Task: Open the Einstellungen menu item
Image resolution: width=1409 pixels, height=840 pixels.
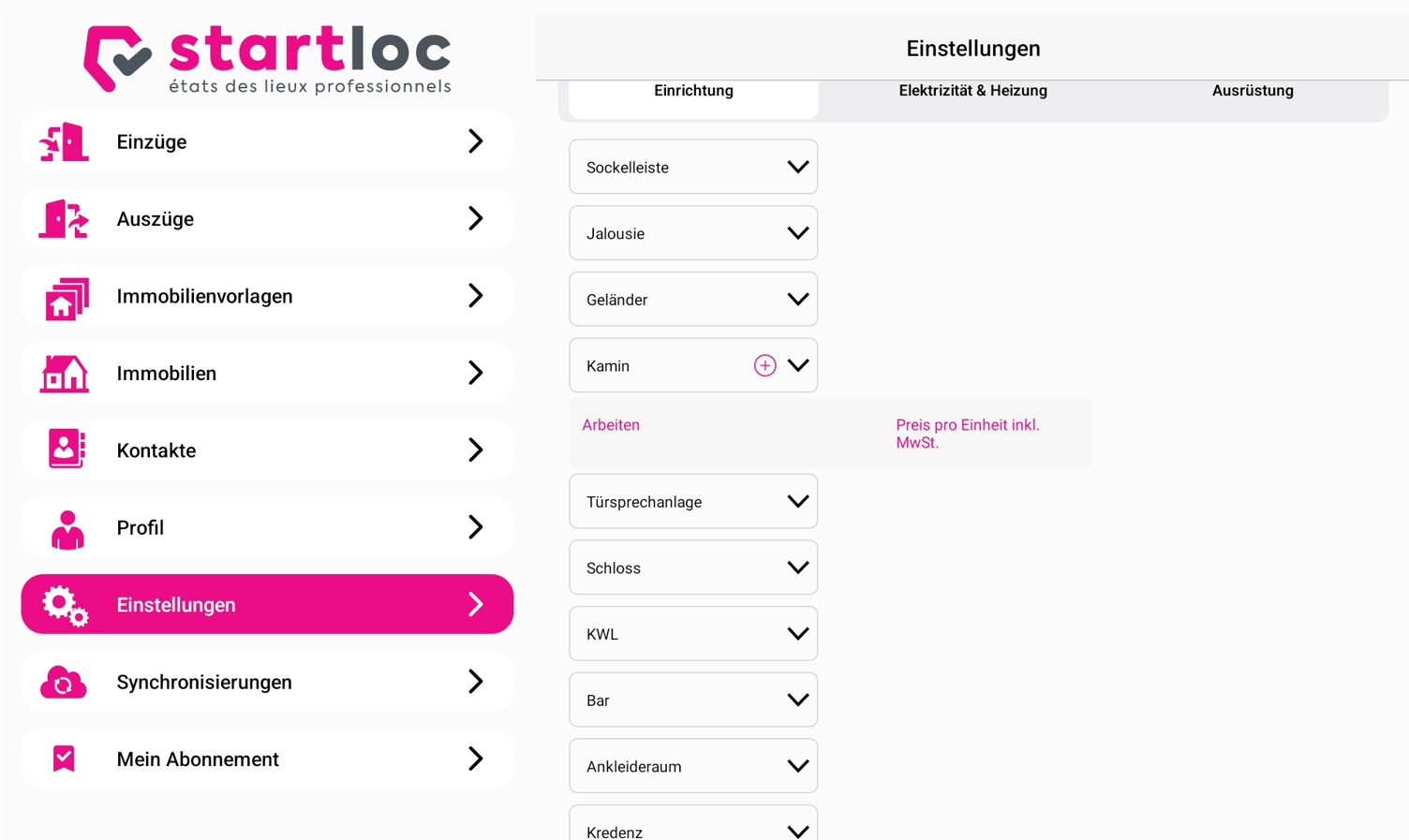Action: click(x=267, y=604)
